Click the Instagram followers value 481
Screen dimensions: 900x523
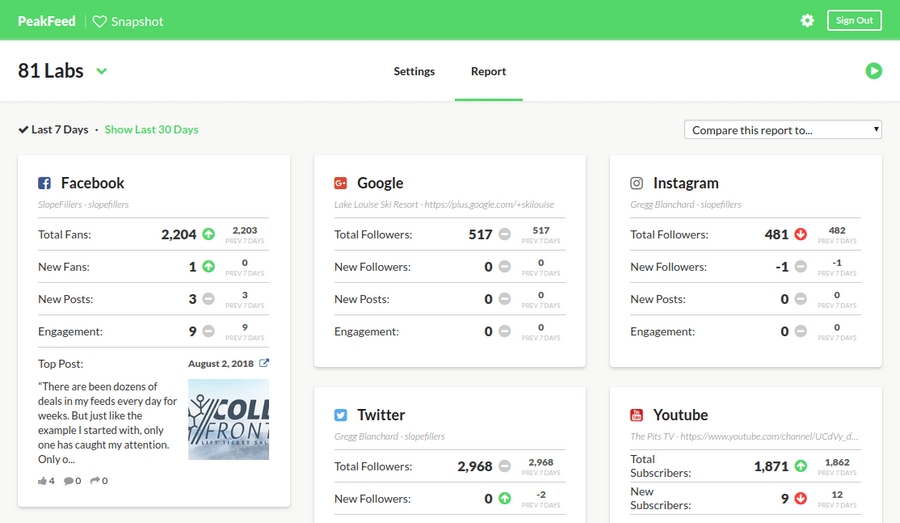[777, 234]
